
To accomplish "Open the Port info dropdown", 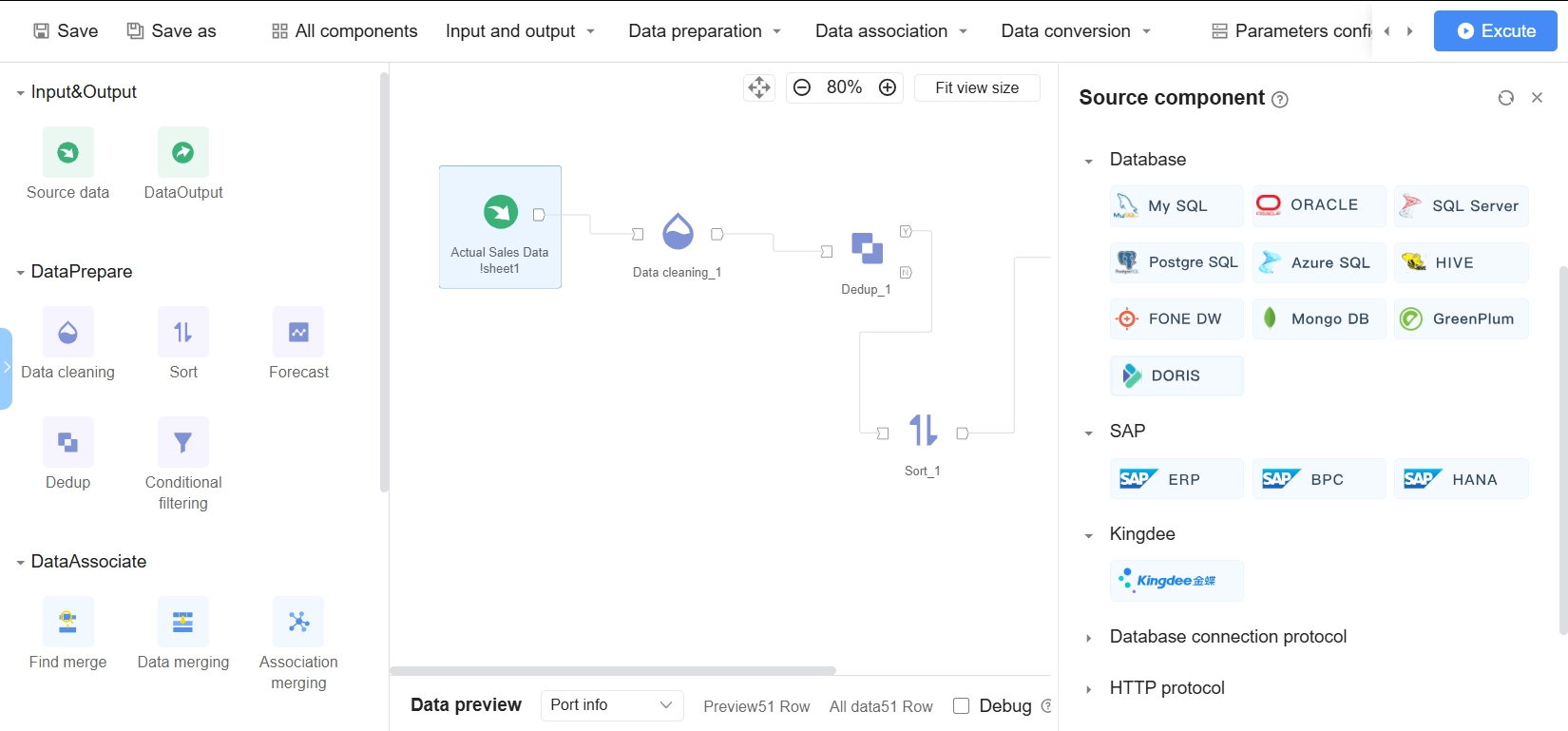I will pos(612,705).
